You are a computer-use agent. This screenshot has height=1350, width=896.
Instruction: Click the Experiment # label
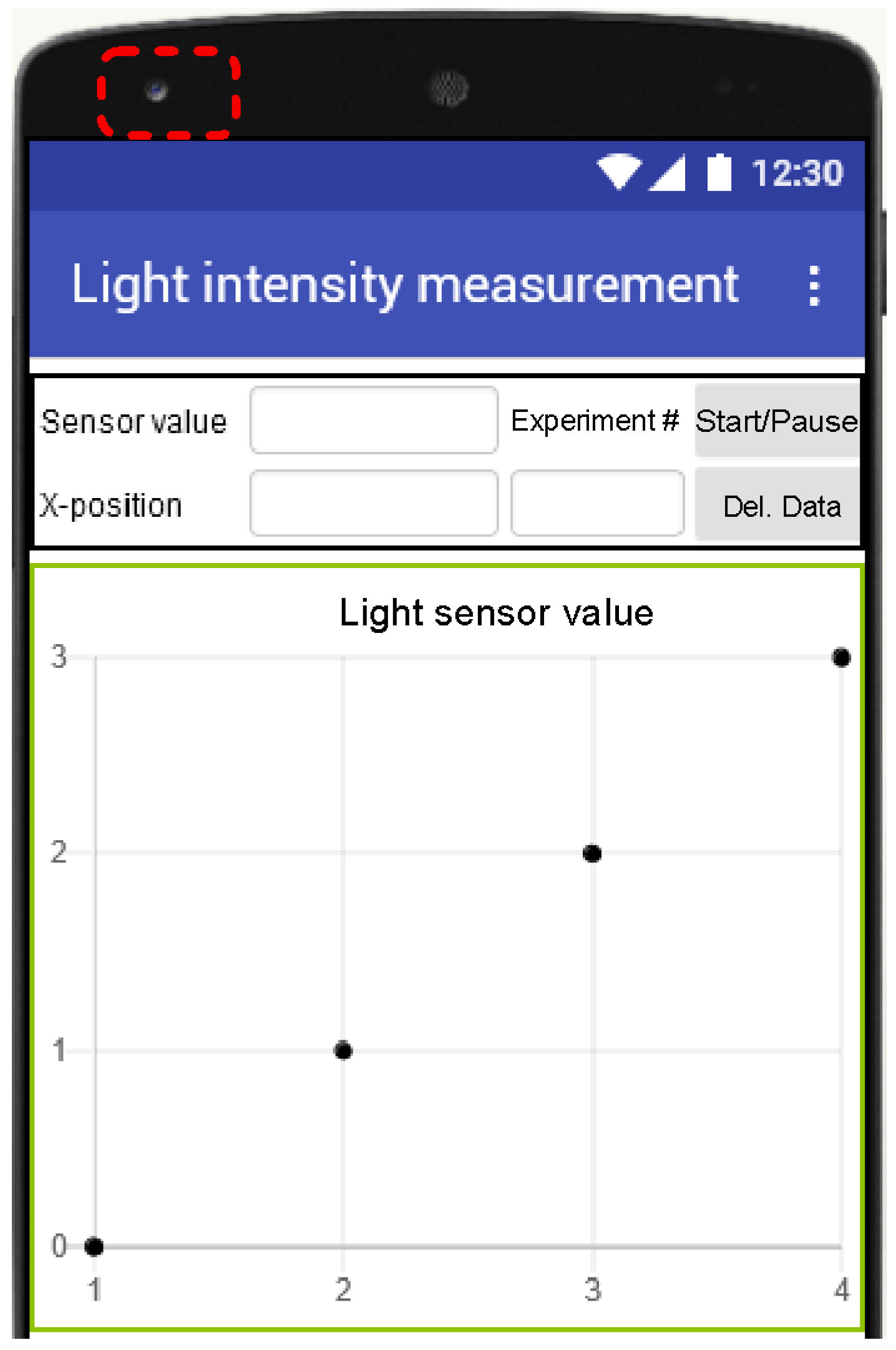coord(595,421)
